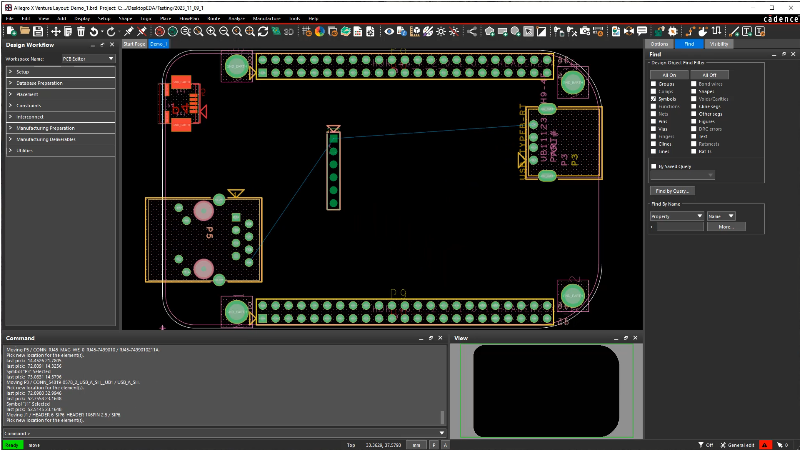Screen dimensions: 800x450
Task: Check the By Saved Query checkbox
Action: point(653,166)
